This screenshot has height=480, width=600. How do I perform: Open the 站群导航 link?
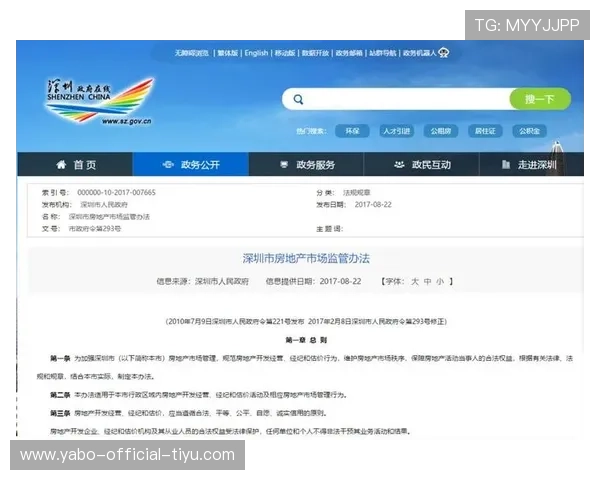point(383,53)
